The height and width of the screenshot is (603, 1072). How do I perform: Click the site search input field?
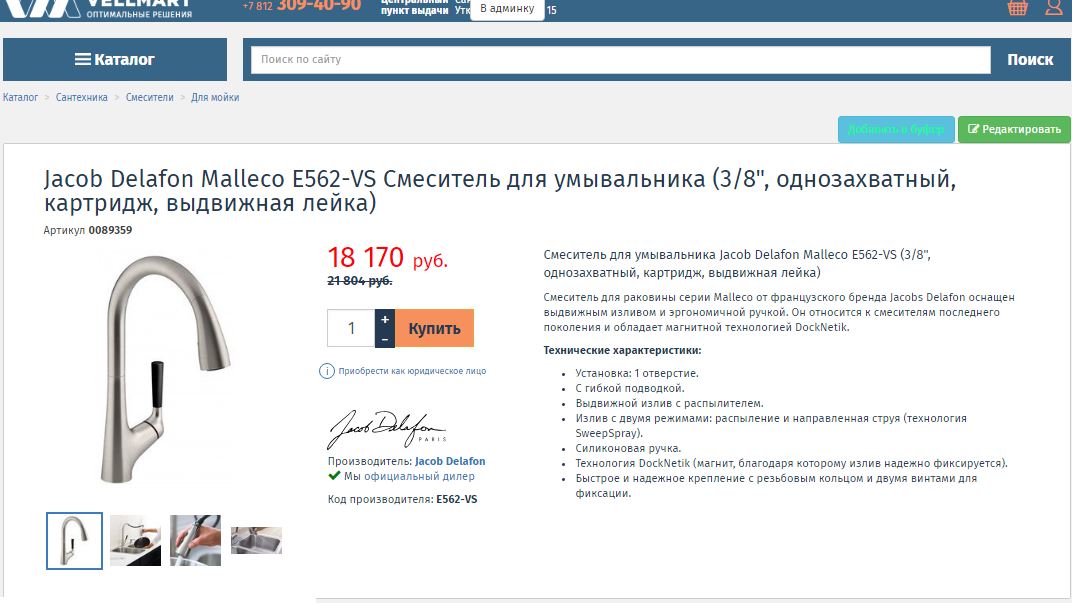(x=621, y=59)
